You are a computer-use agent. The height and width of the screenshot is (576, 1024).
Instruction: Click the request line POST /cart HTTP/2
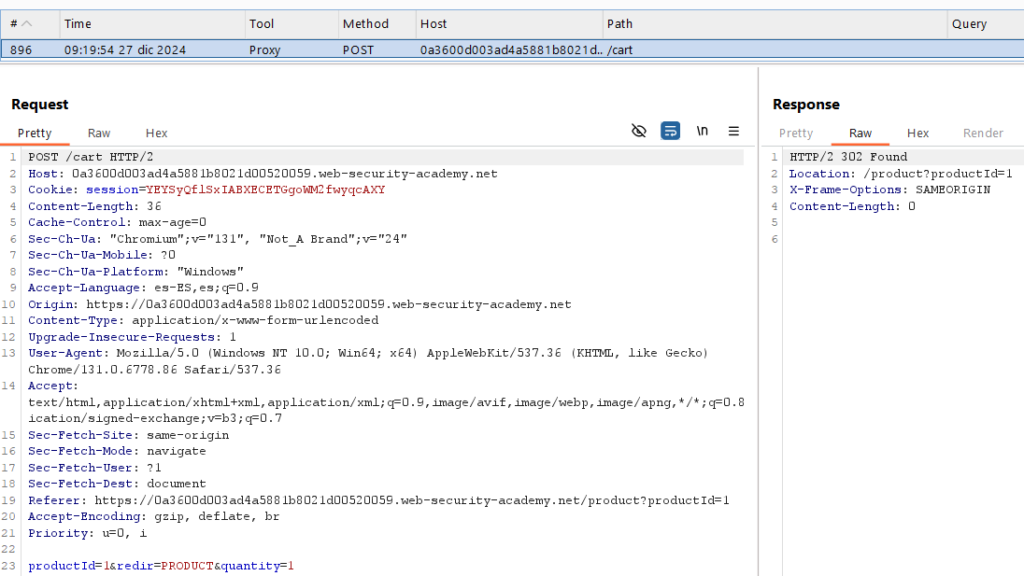pos(91,157)
